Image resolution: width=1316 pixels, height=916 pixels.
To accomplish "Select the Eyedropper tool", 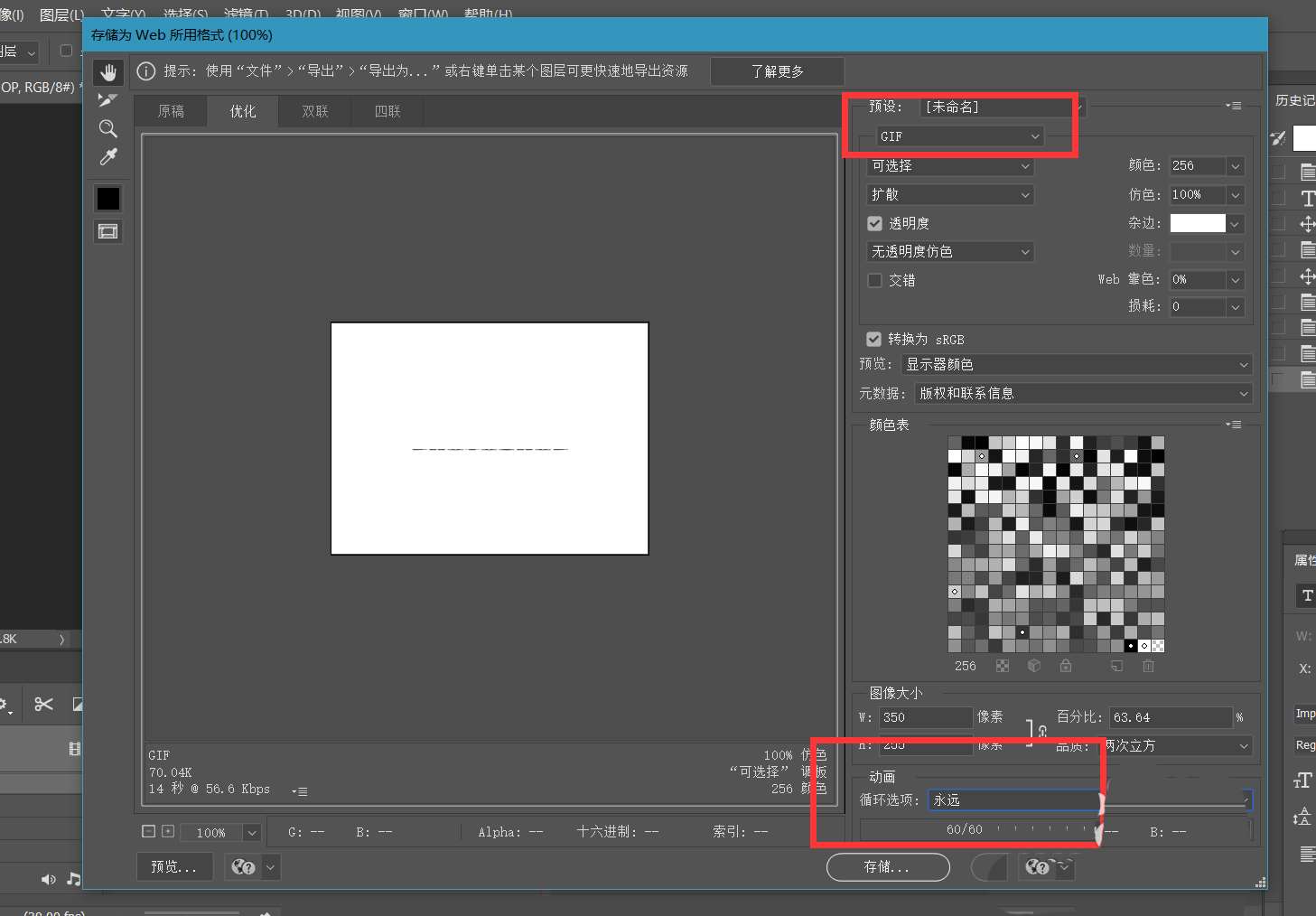I will pyautogui.click(x=108, y=157).
